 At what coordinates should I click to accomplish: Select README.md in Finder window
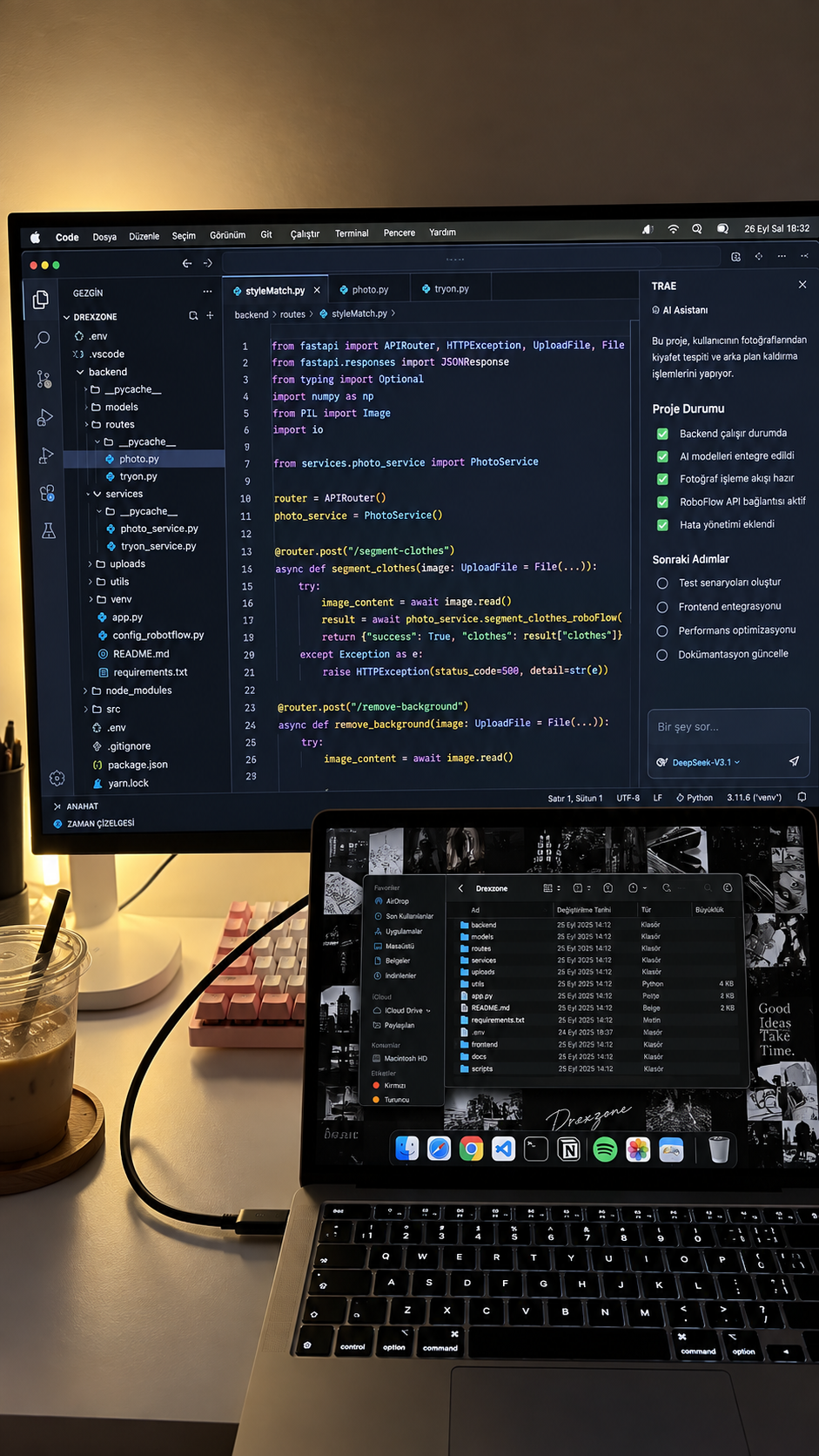(490, 1008)
